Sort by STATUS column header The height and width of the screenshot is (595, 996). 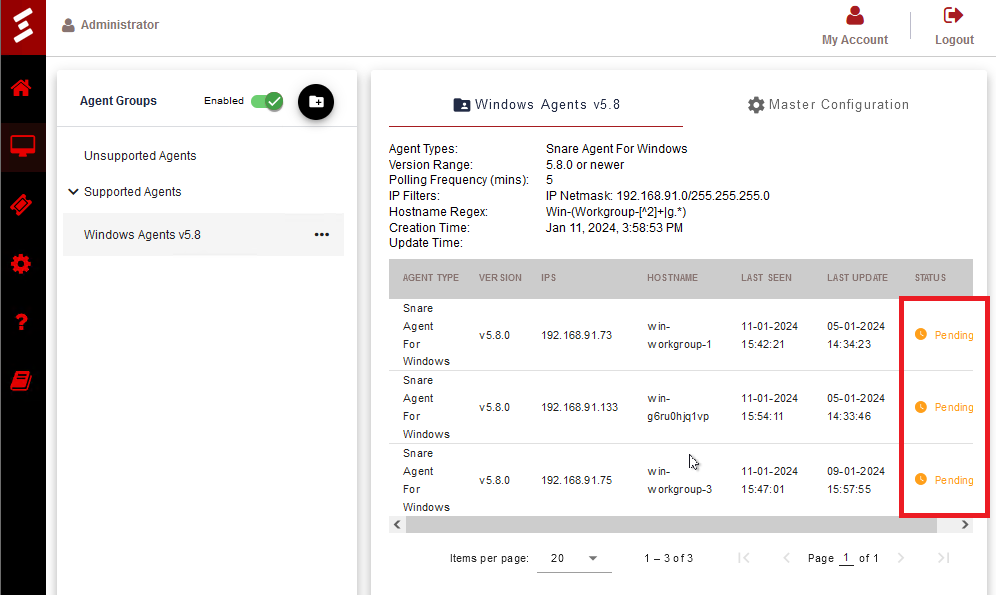tap(930, 278)
